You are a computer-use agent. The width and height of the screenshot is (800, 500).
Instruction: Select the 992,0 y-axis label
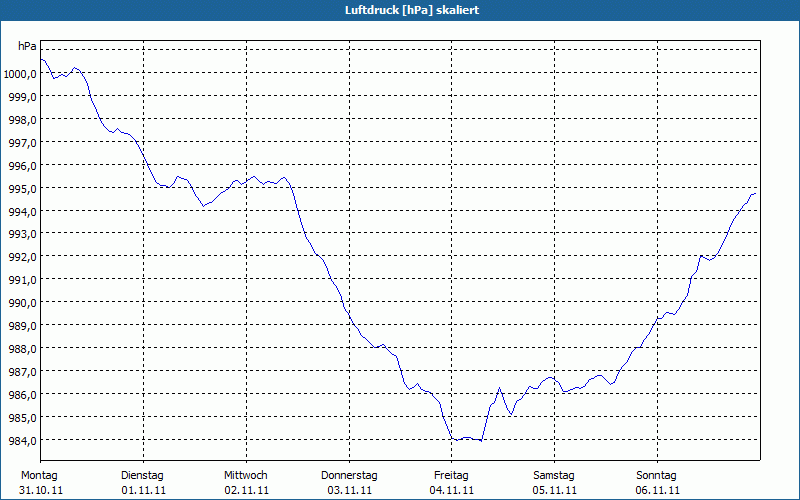(23, 257)
